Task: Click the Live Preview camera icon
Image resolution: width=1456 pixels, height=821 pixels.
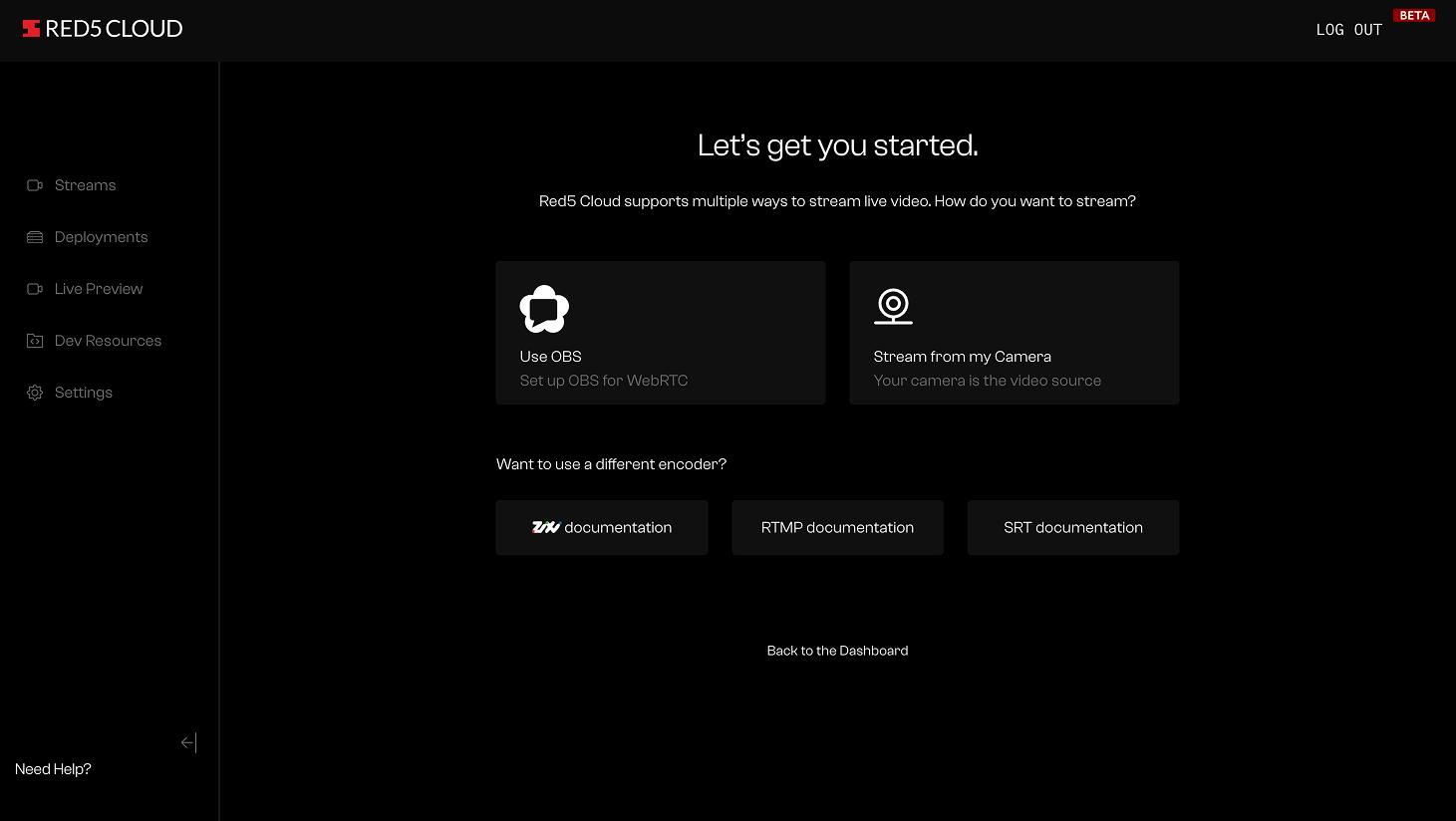Action: [35, 289]
